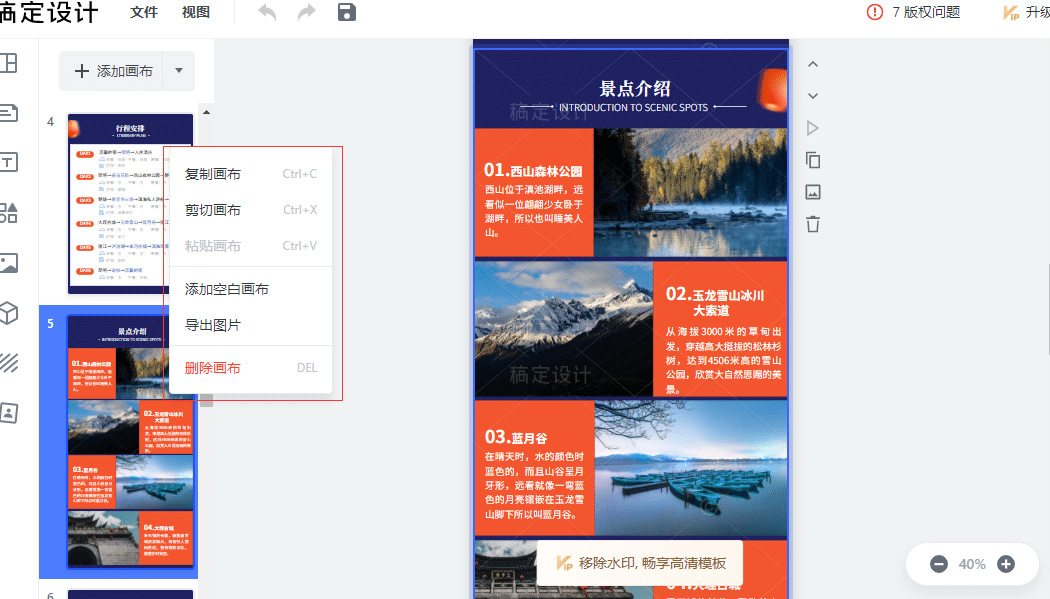Move canvas down with chevron icon
The width and height of the screenshot is (1050, 599).
(x=812, y=96)
